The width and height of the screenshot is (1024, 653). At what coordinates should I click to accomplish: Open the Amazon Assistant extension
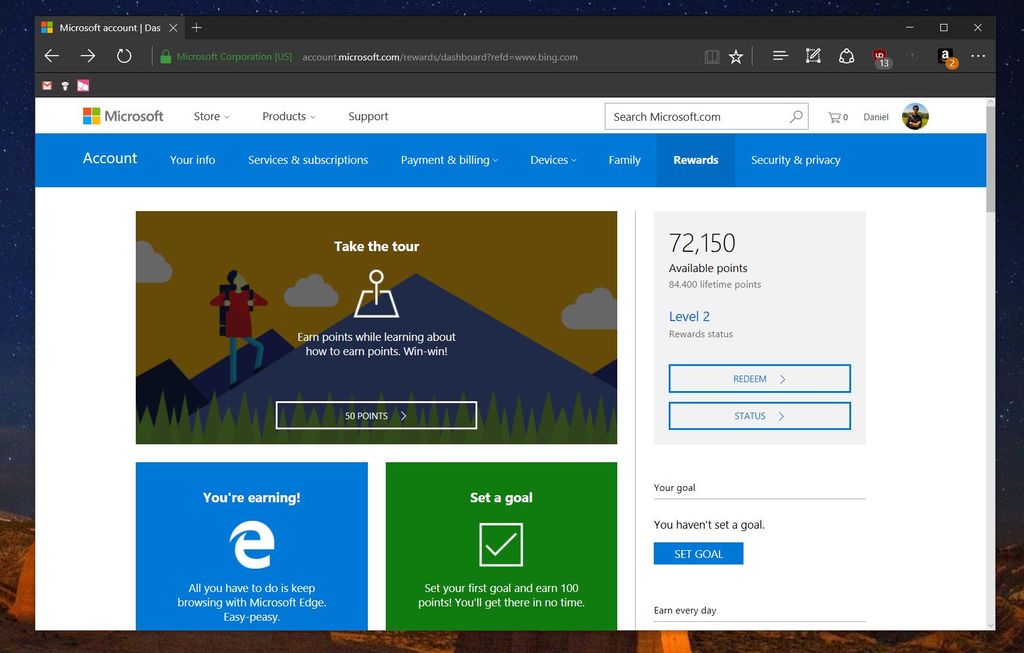click(945, 57)
